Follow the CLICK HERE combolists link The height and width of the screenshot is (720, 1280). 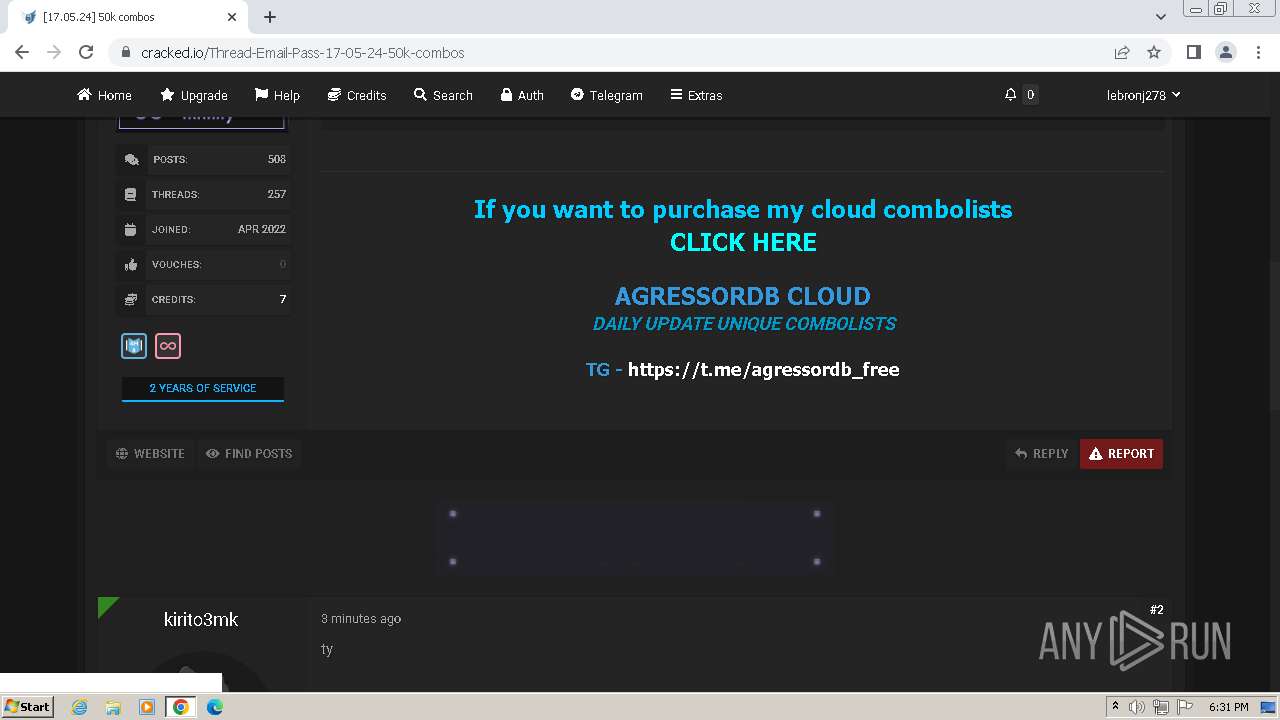point(743,242)
